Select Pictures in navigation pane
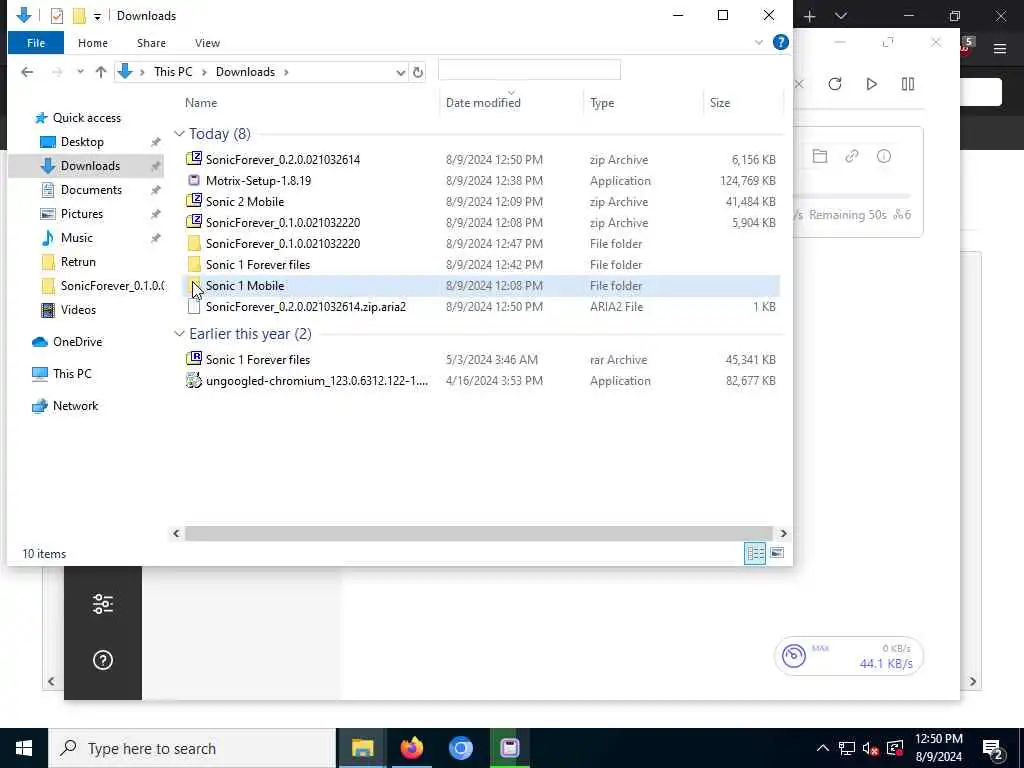 pos(82,214)
